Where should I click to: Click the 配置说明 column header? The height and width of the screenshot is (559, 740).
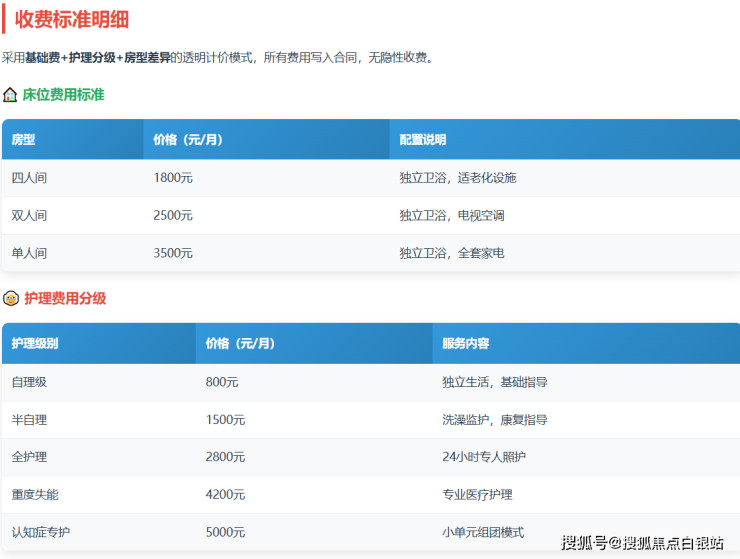pyautogui.click(x=422, y=140)
